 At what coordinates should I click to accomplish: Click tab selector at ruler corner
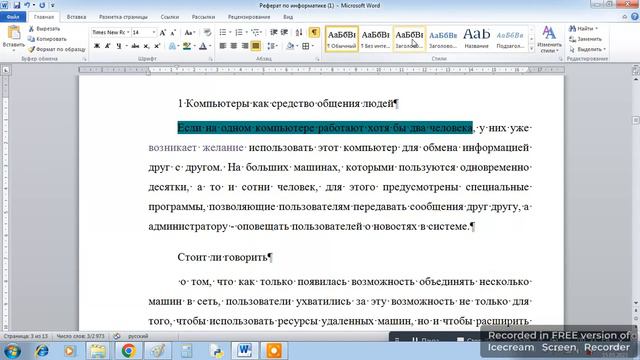[x=6, y=70]
